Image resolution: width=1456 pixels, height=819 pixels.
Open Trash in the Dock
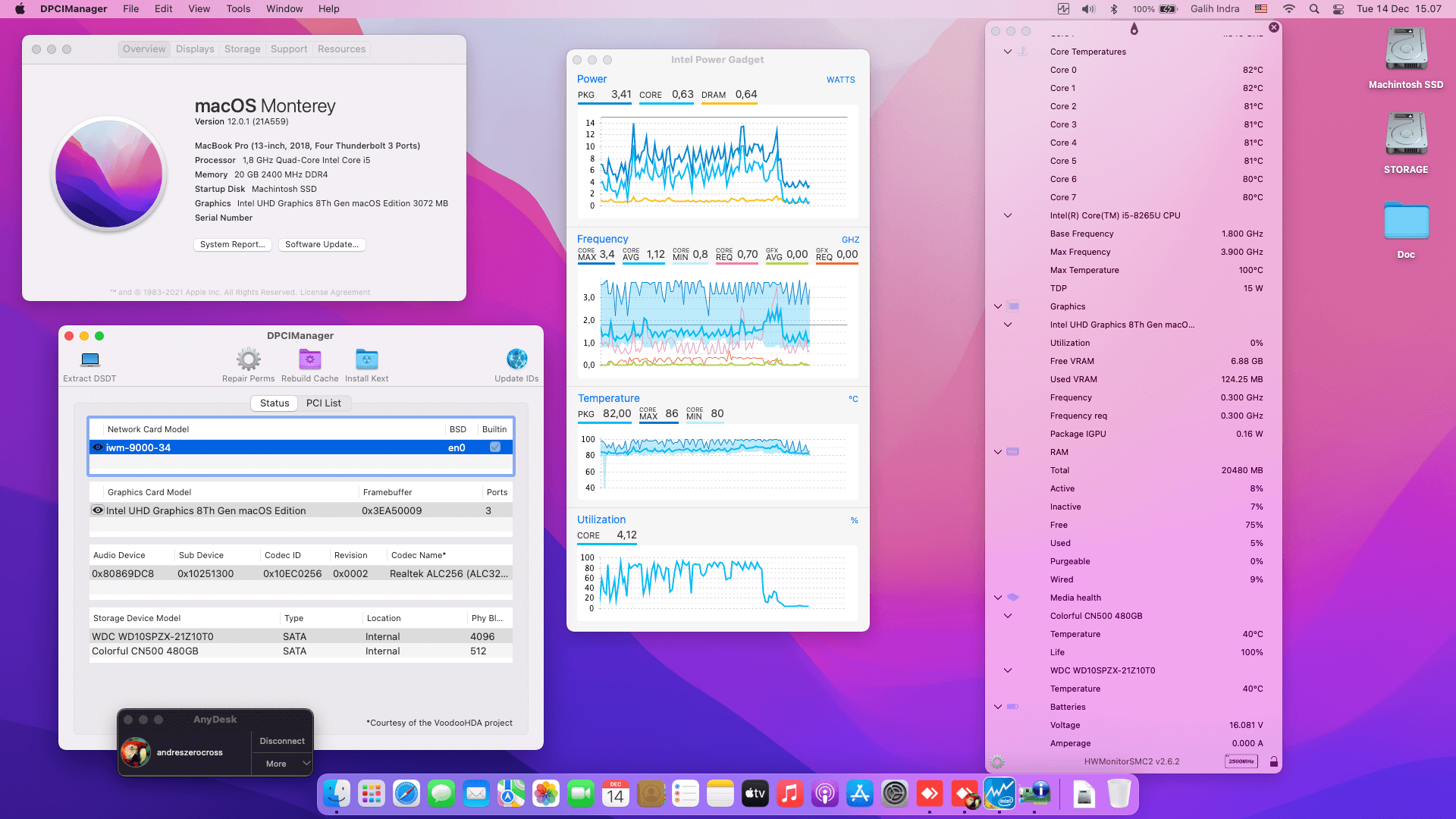click(x=1119, y=794)
